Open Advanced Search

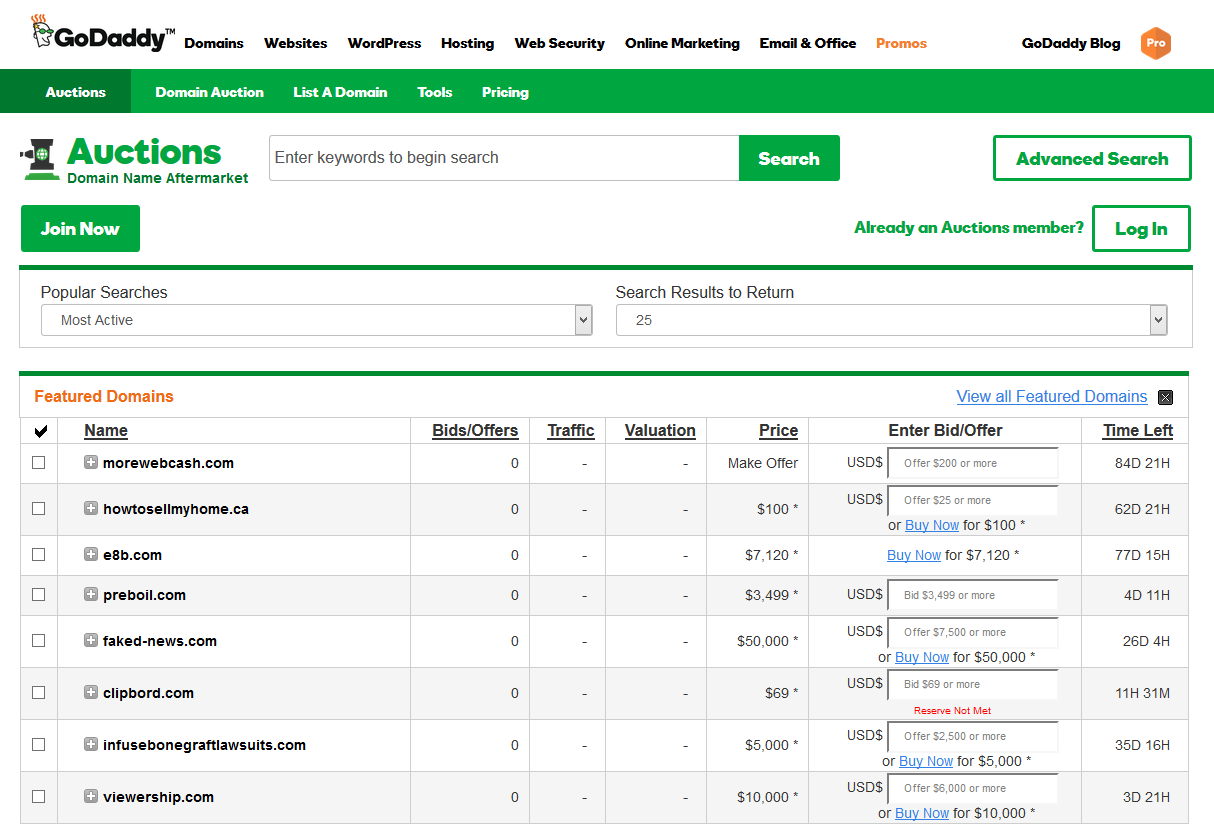click(1092, 158)
